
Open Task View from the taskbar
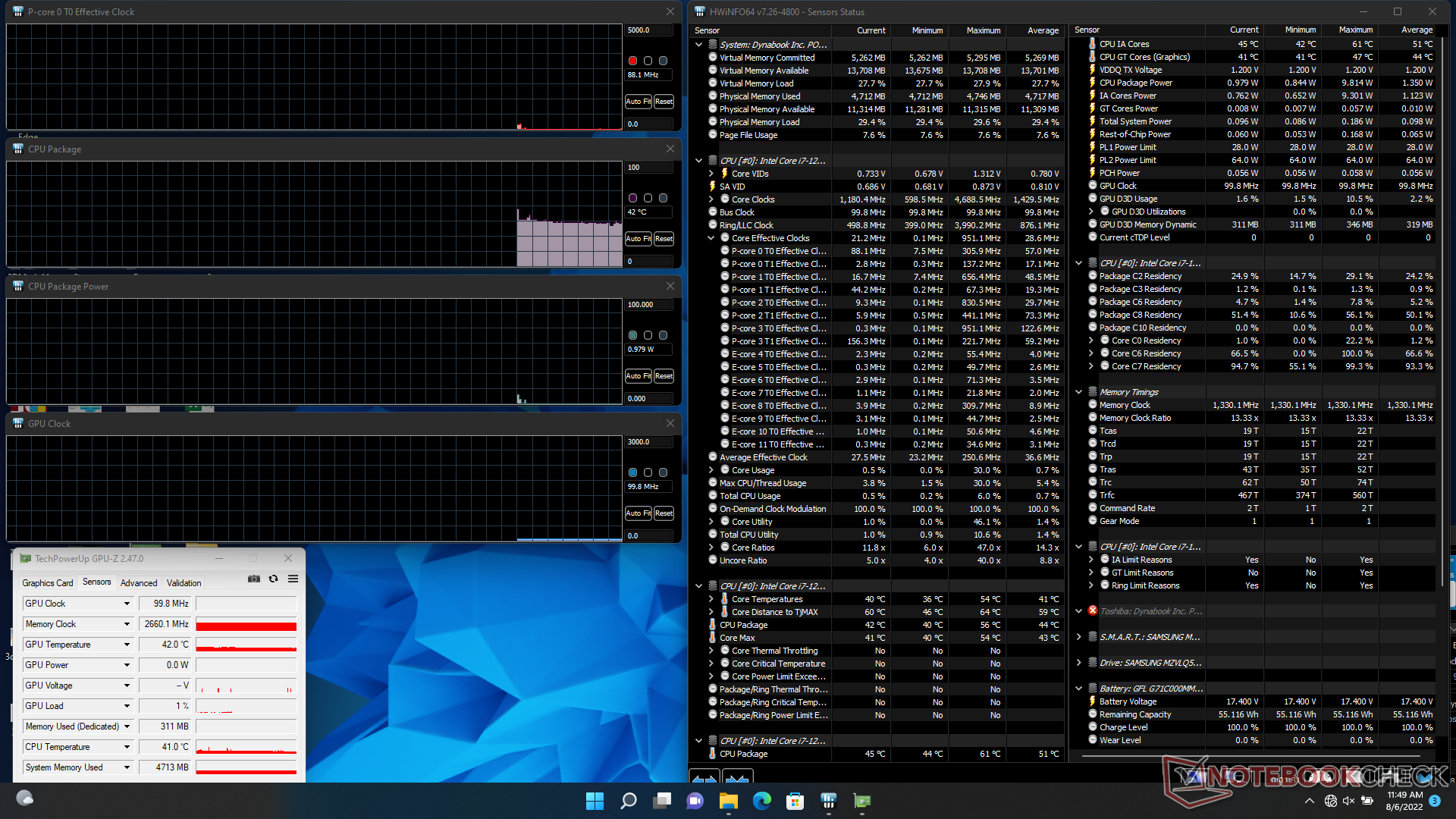pos(662,800)
